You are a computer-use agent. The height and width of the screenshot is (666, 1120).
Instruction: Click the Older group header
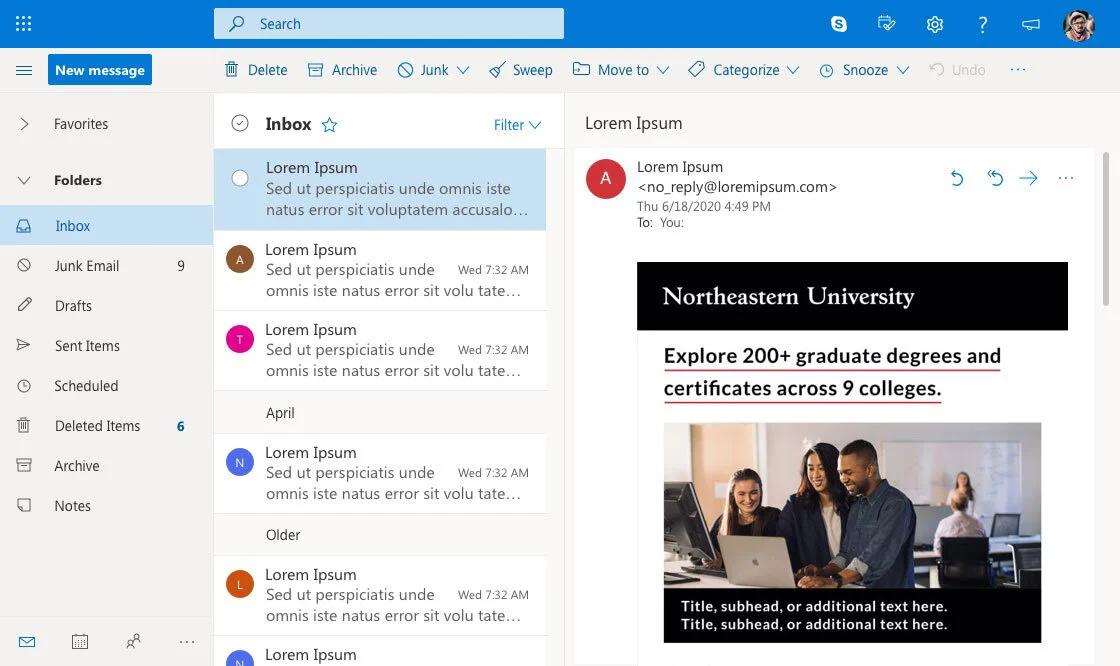(380, 535)
